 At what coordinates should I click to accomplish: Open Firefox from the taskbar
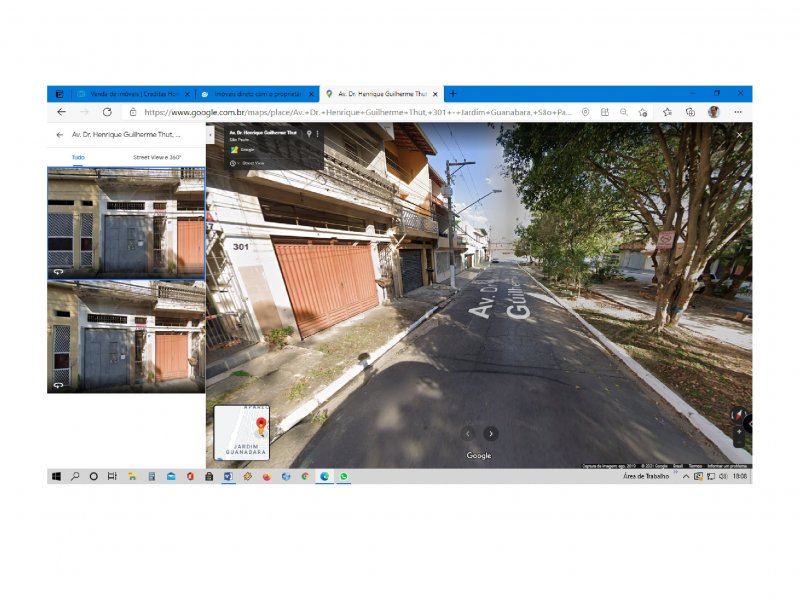click(266, 477)
